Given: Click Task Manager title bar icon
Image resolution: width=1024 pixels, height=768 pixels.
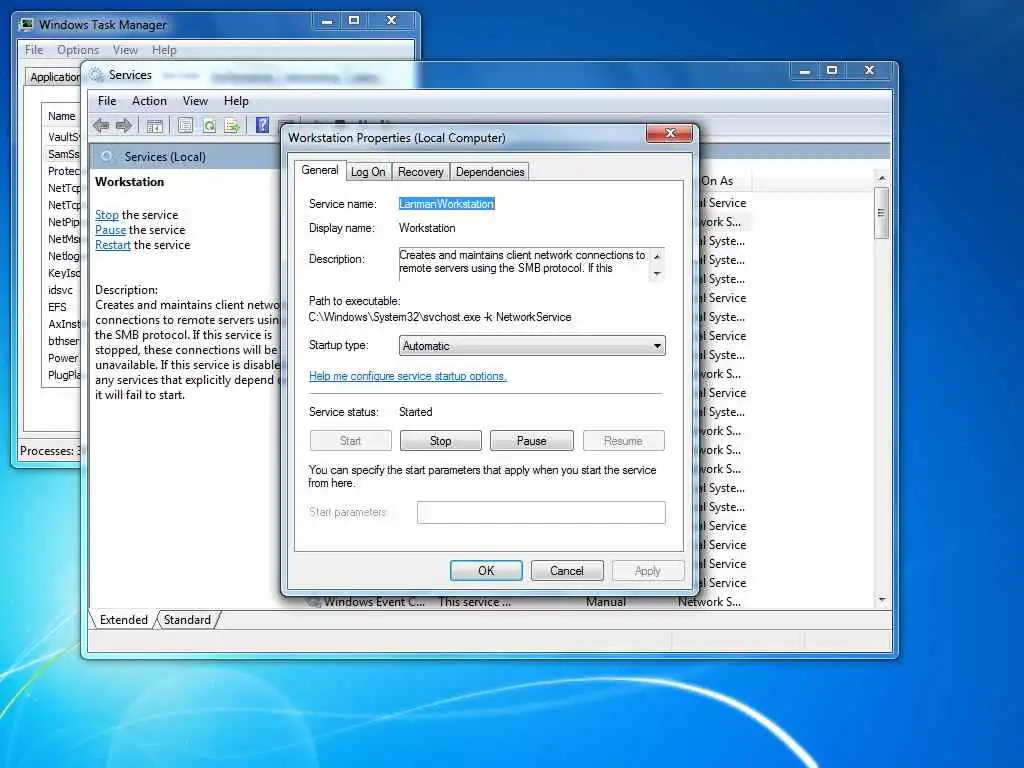Looking at the screenshot, I should [26, 25].
